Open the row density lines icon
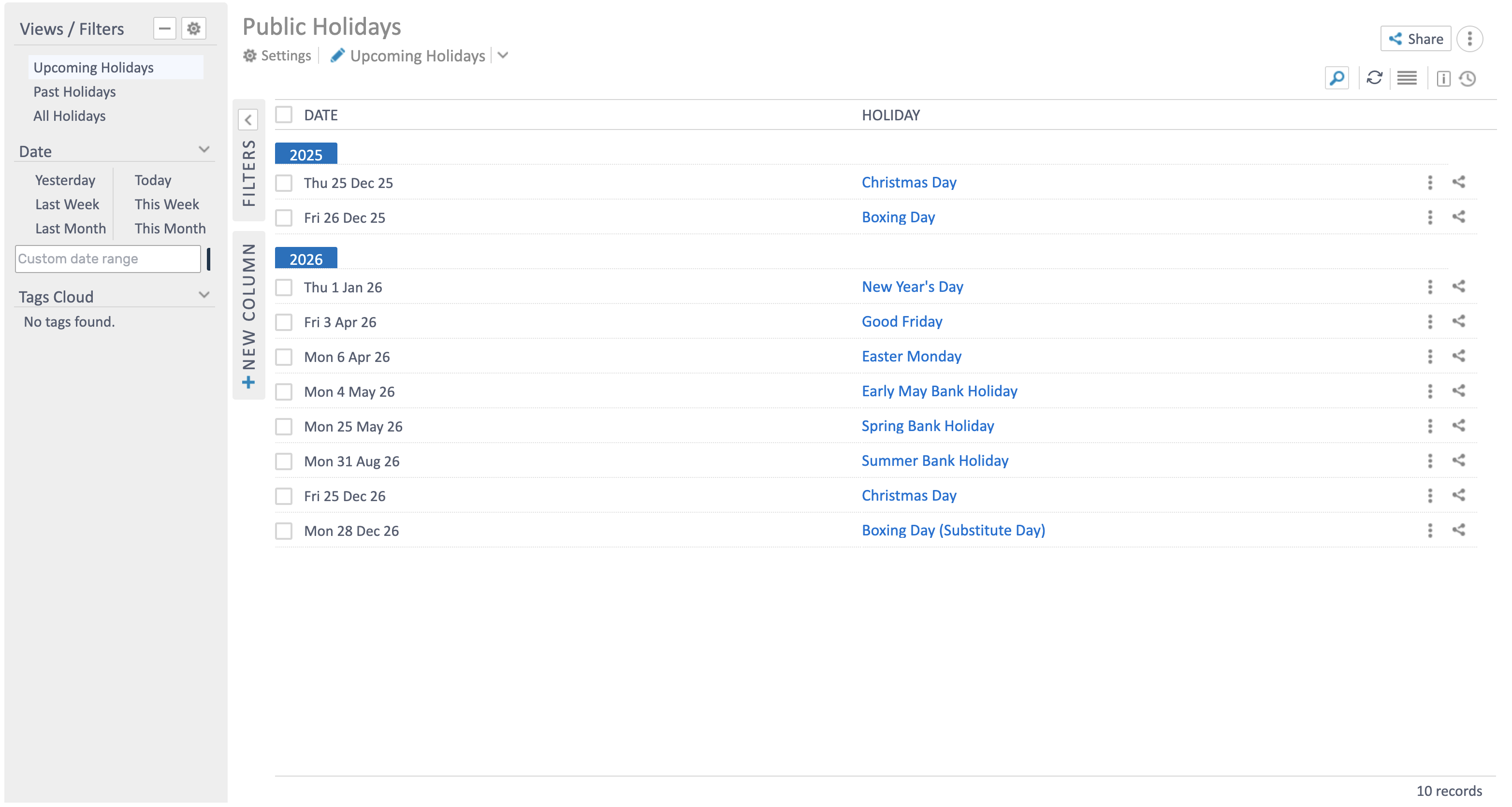 pos(1407,78)
